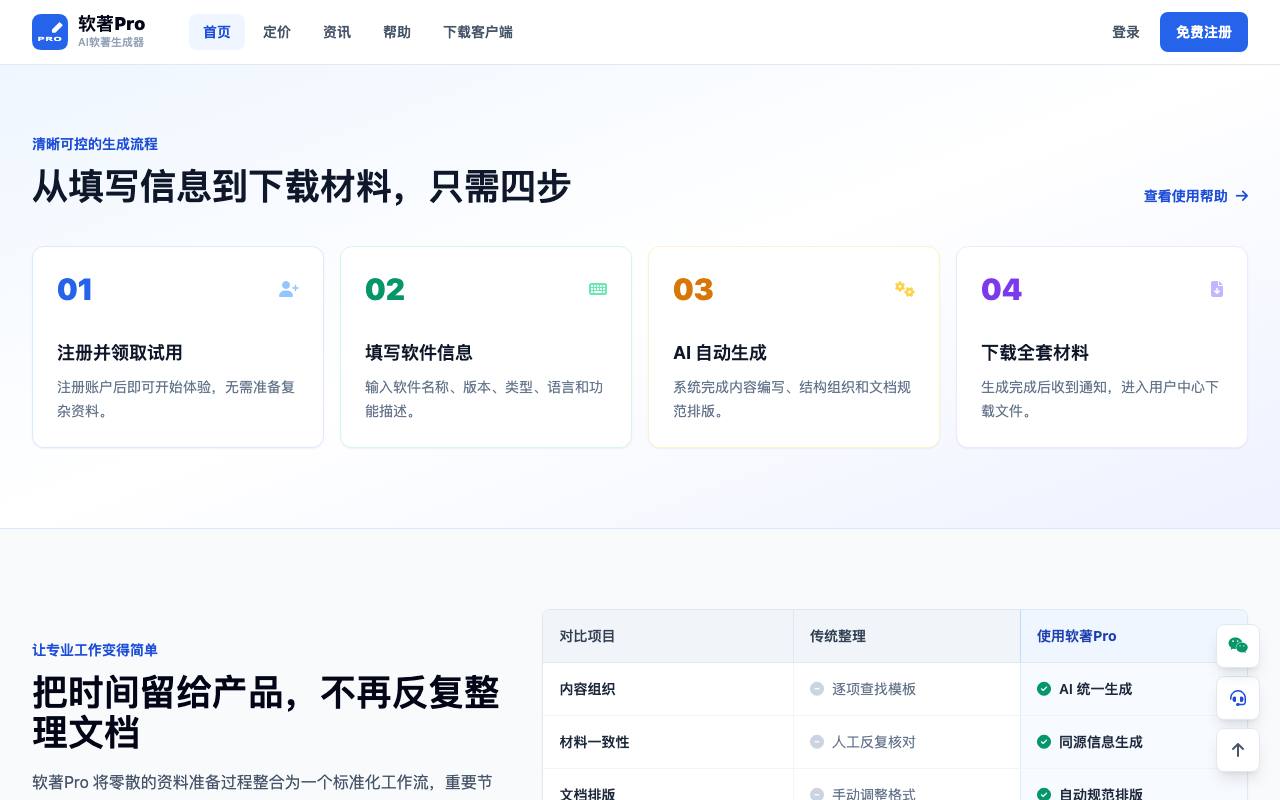Open the 帮助 nav item
This screenshot has height=800, width=1280.
click(x=397, y=32)
